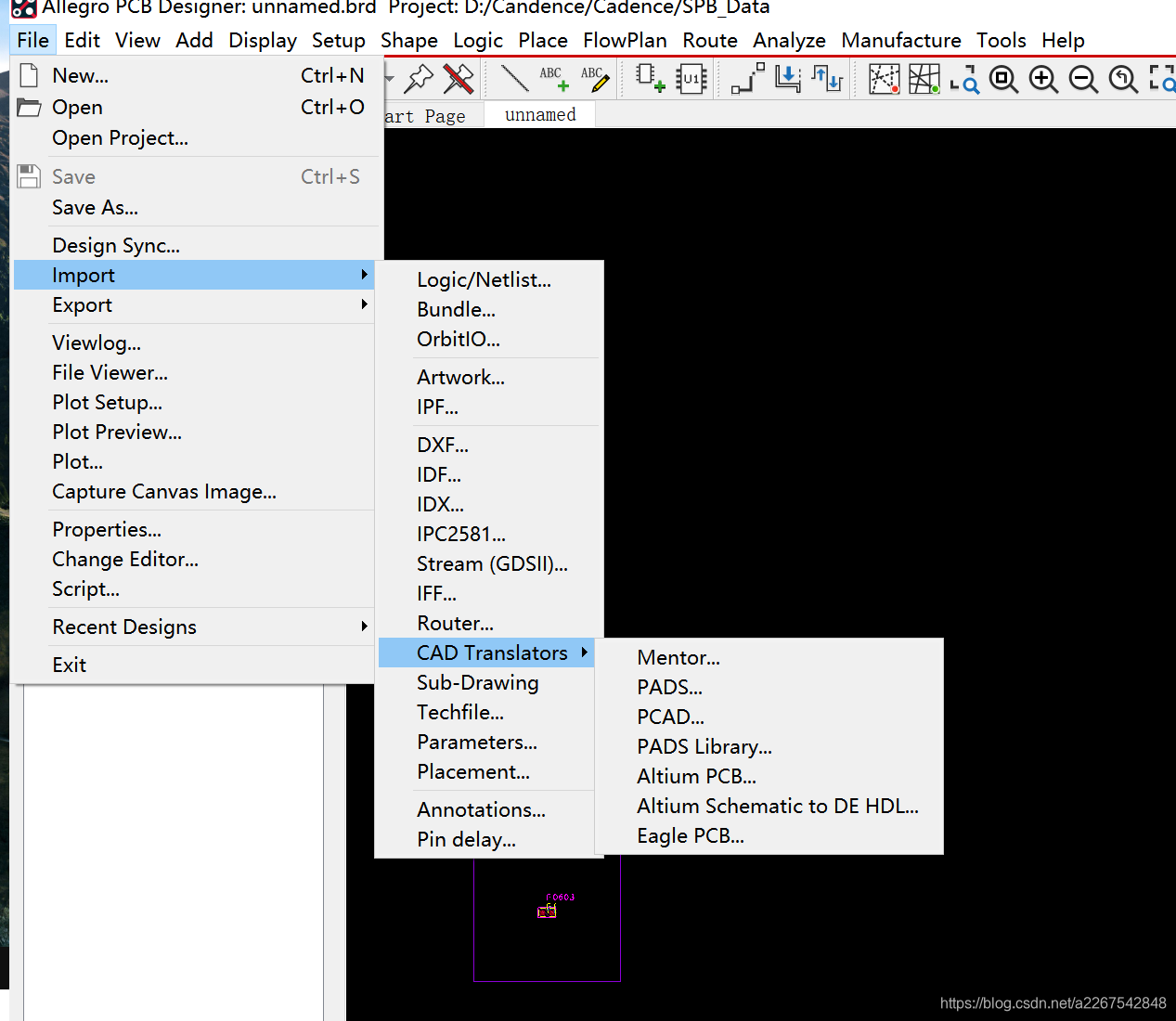This screenshot has width=1176, height=1021.
Task: Open the Edit menu
Action: tap(82, 40)
